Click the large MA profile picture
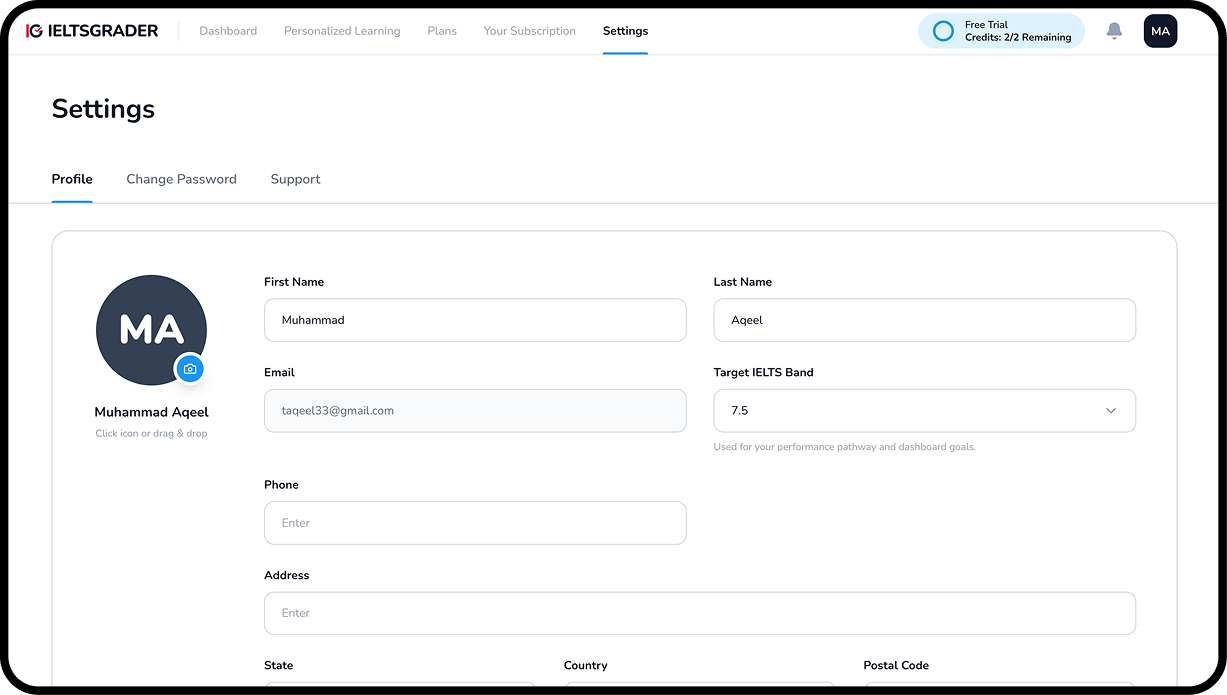1227x695 pixels. click(151, 330)
